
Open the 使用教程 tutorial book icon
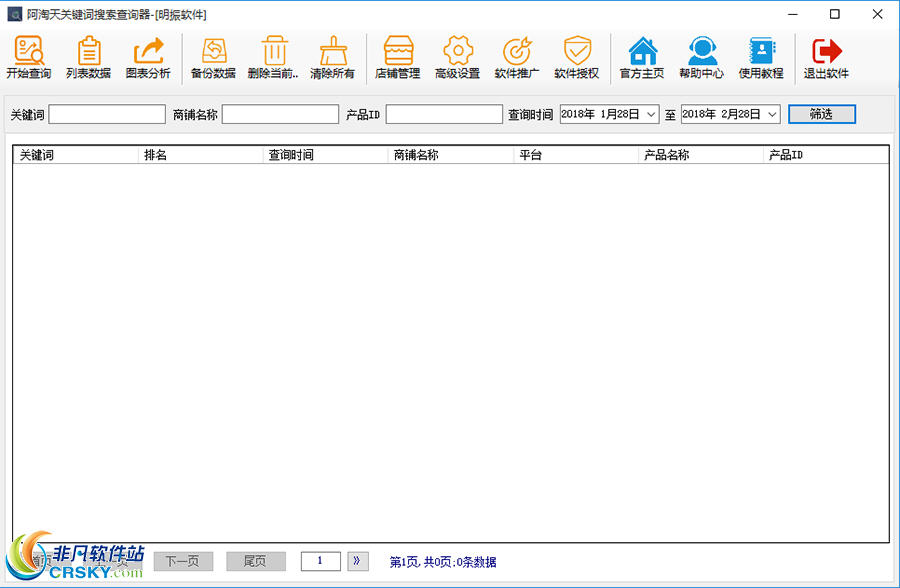(x=762, y=57)
